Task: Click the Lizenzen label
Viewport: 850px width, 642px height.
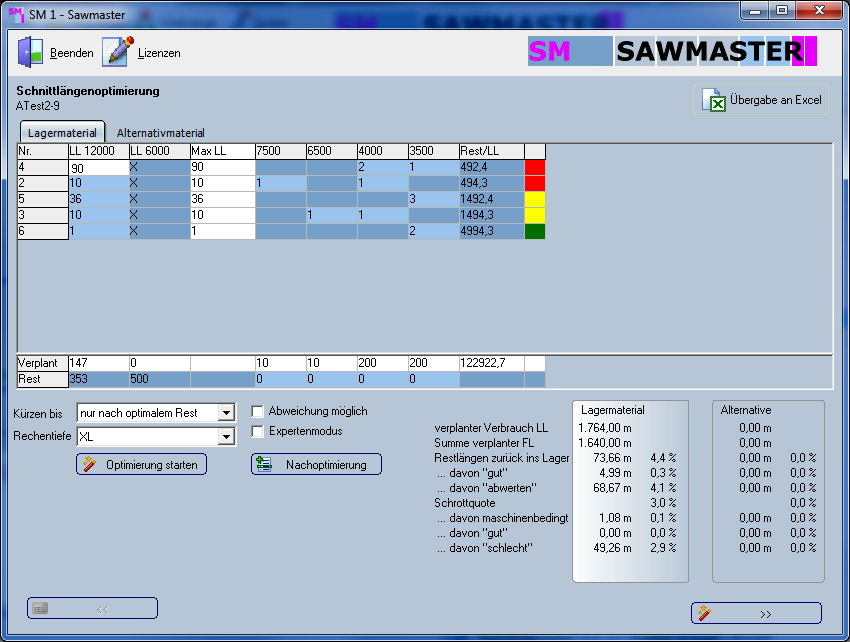Action: pyautogui.click(x=159, y=53)
